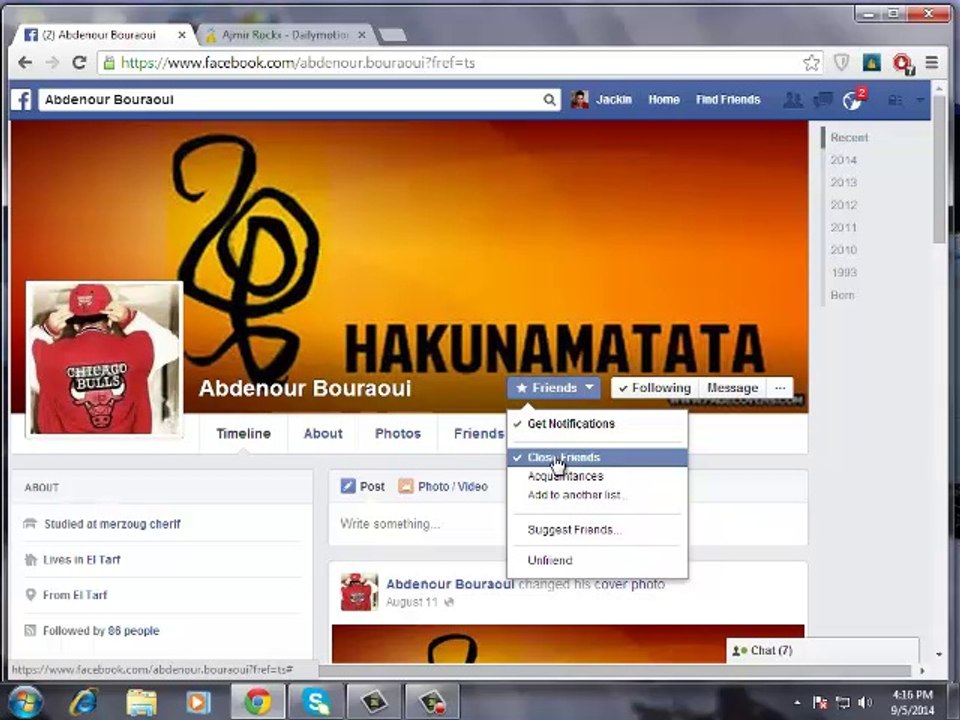
Task: Open the Chat (7) bar
Action: 822,650
